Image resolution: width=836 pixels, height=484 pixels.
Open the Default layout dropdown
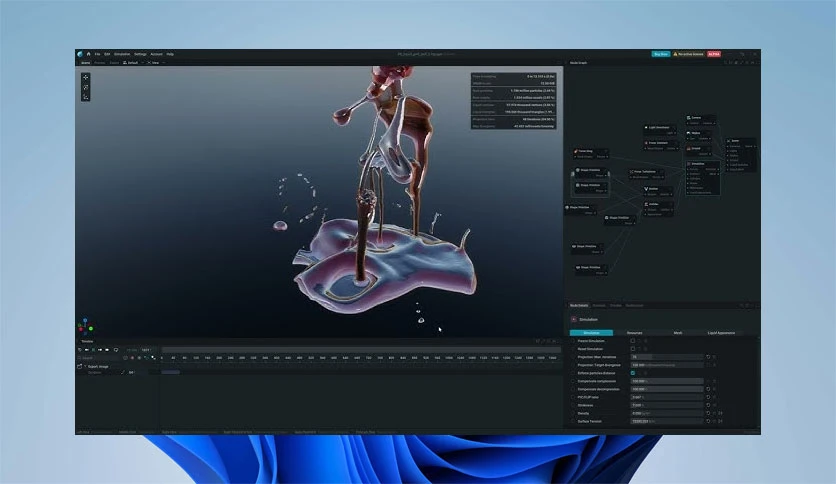point(132,62)
